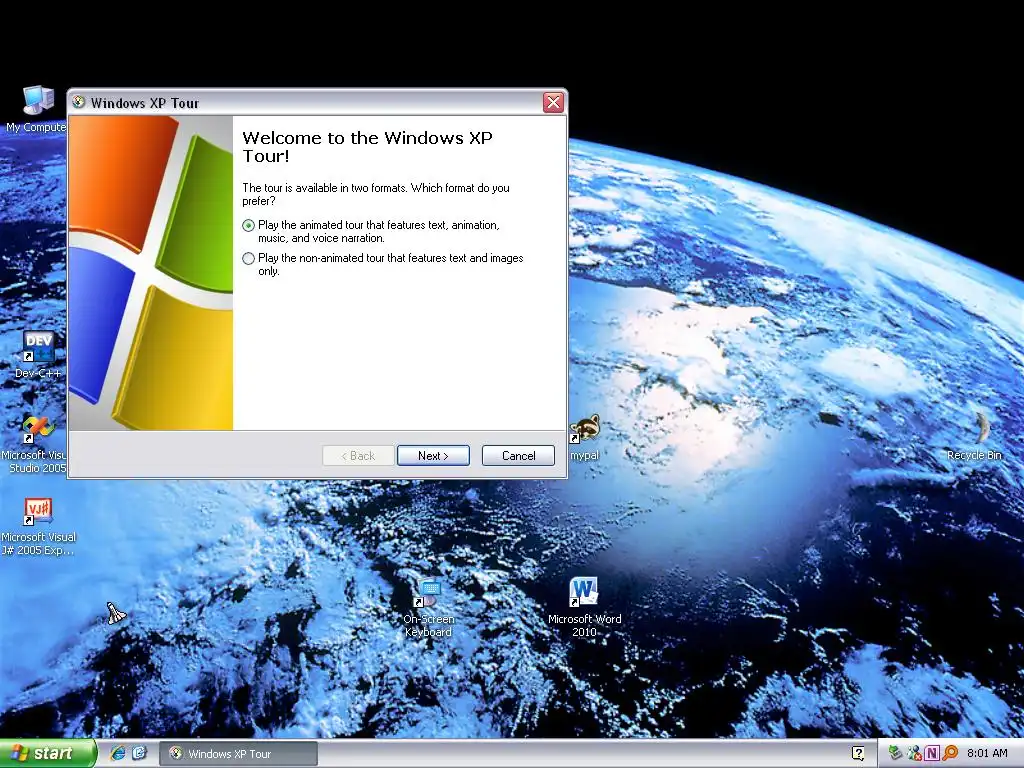Click the second Quick Launch browser icon
Image resolution: width=1024 pixels, height=768 pixels.
pyautogui.click(x=139, y=753)
